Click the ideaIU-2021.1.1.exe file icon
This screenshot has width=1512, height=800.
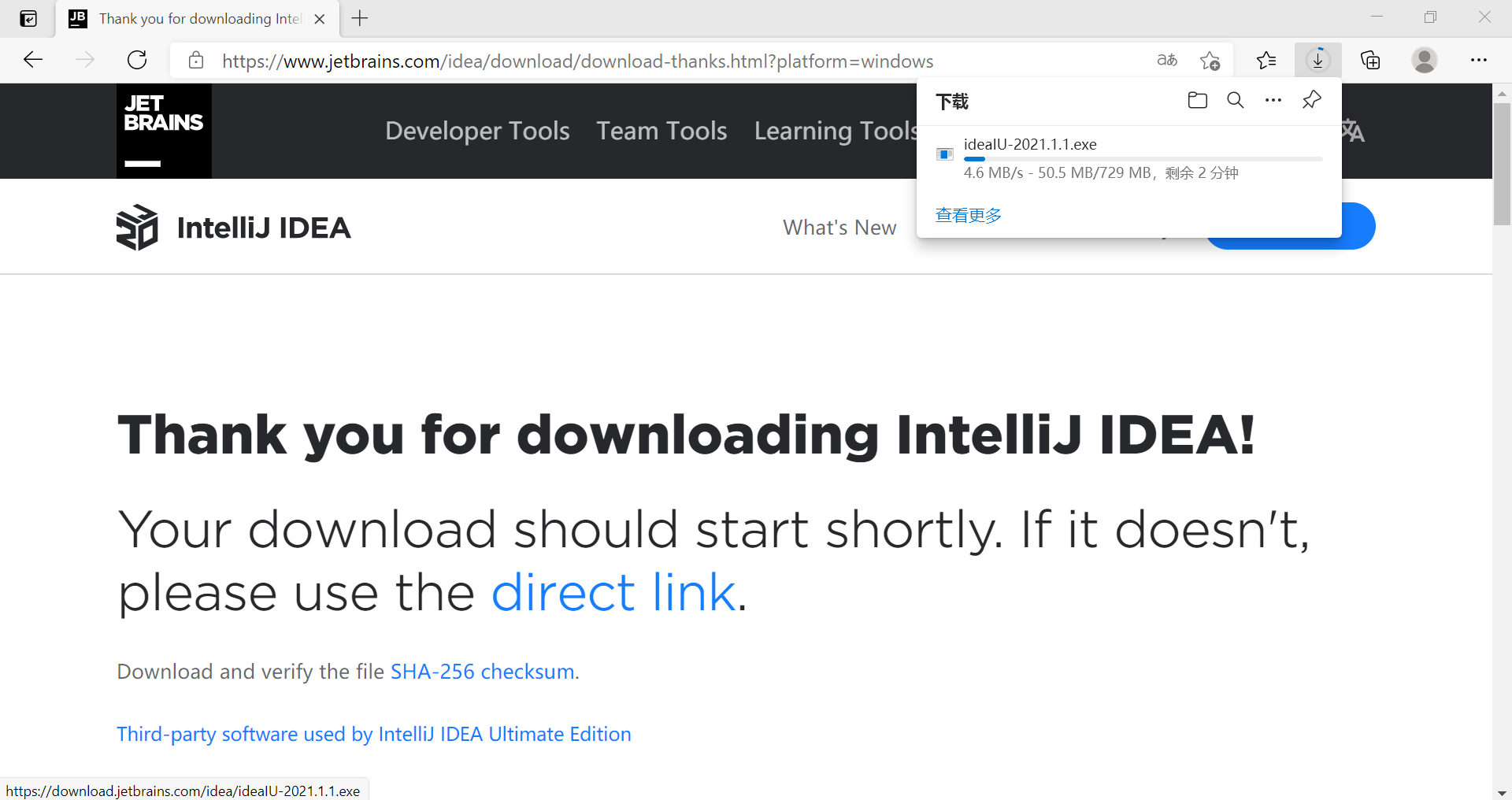[945, 154]
